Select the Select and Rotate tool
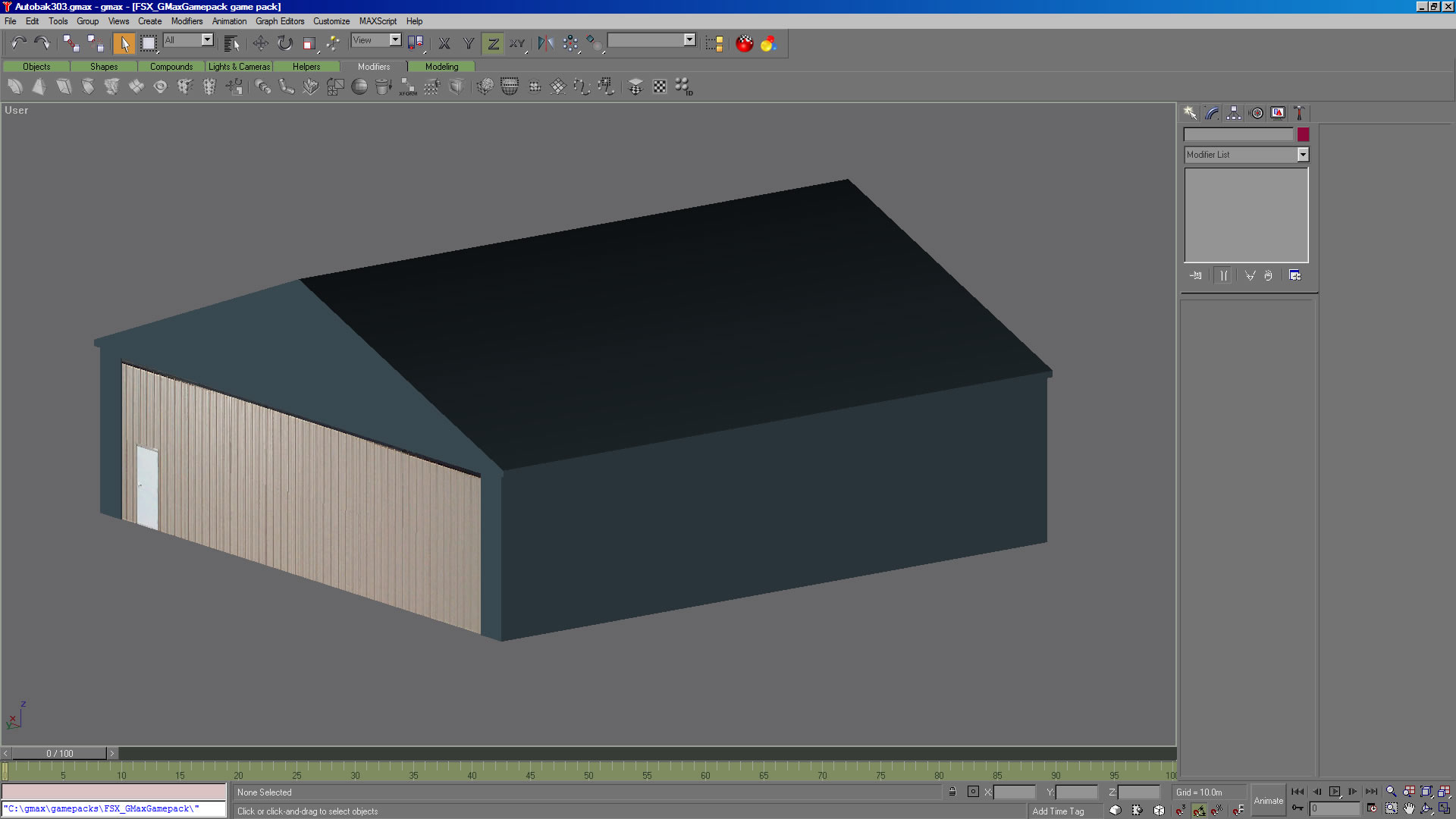1456x819 pixels. 284,43
